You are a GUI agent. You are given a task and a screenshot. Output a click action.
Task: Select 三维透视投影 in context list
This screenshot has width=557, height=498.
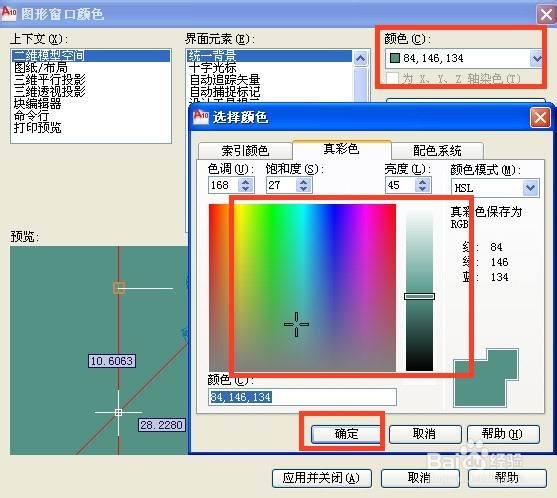pyautogui.click(x=91, y=92)
